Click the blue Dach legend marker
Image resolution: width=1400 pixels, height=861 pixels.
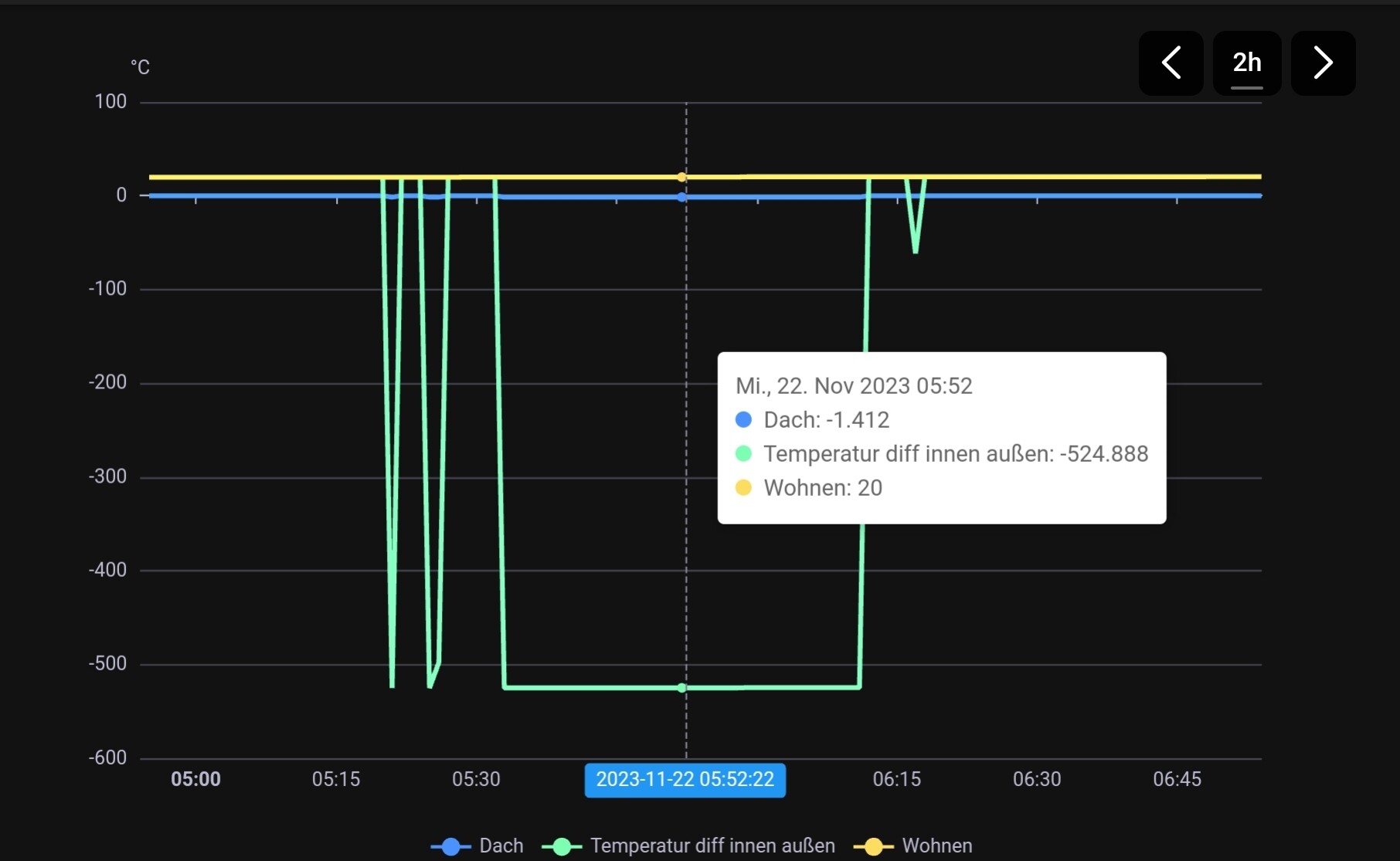450,846
